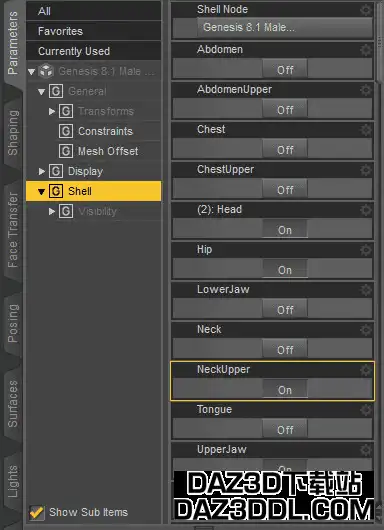Switch to the Lights tab
This screenshot has width=384, height=530.
point(13,481)
